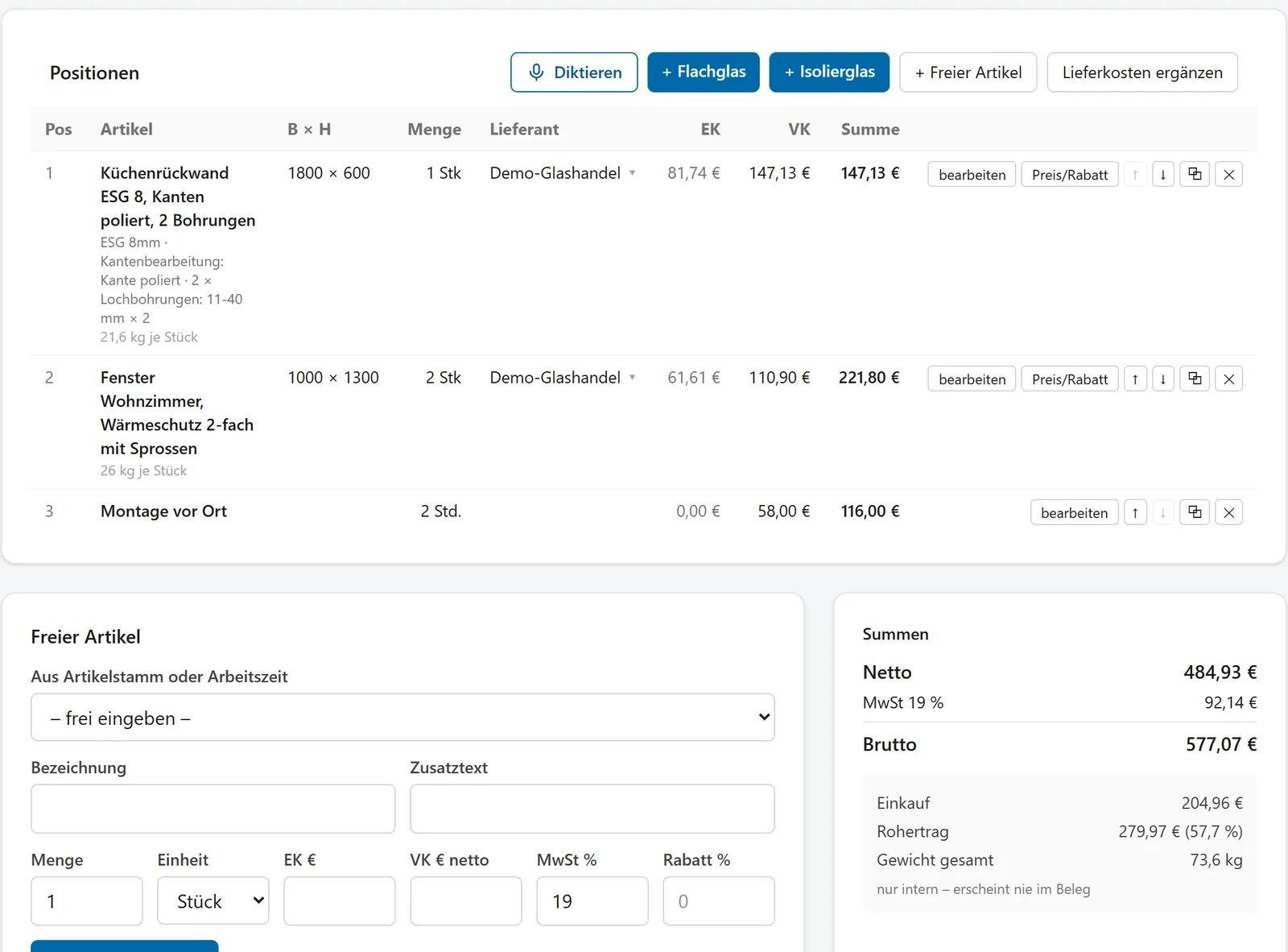Click the Brutto total '577,07 €'

[1221, 744]
